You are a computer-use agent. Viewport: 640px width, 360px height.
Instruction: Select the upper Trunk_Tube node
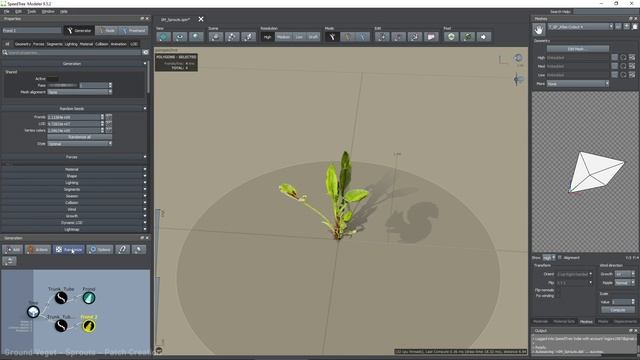coord(61,298)
